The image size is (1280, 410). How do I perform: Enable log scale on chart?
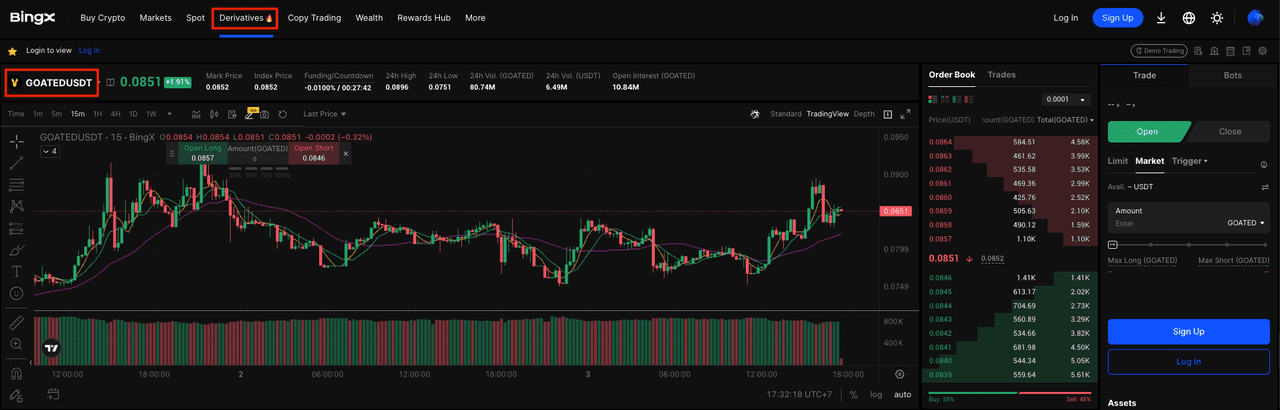tap(876, 395)
